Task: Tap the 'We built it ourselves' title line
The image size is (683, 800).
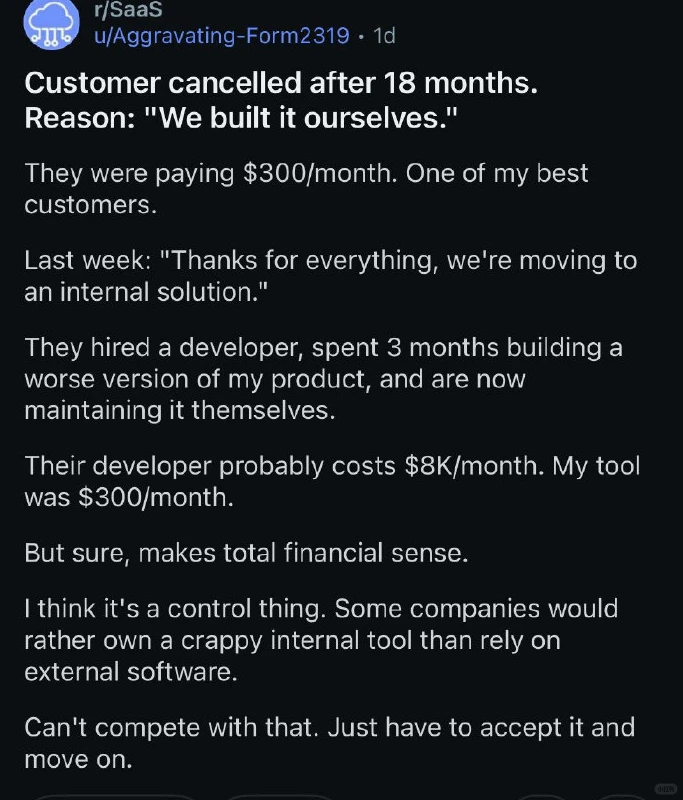Action: click(x=241, y=118)
